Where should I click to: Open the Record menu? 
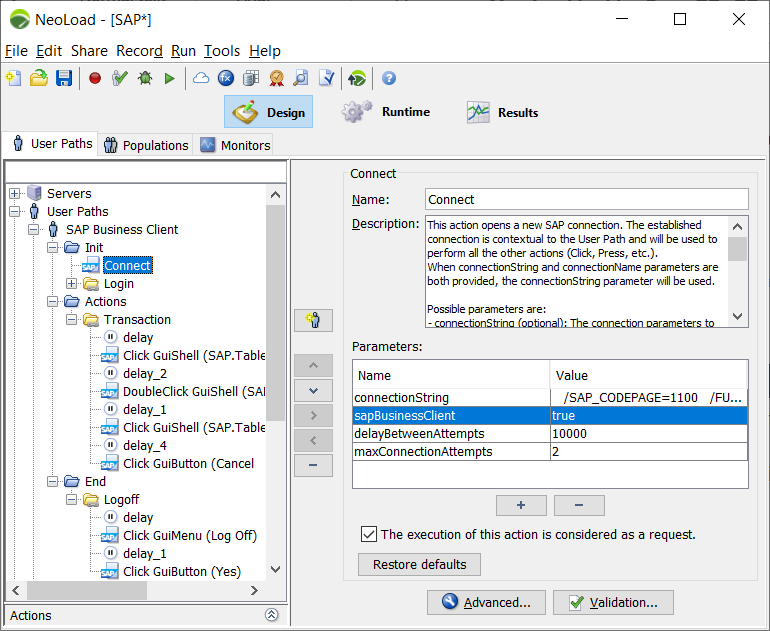(139, 51)
